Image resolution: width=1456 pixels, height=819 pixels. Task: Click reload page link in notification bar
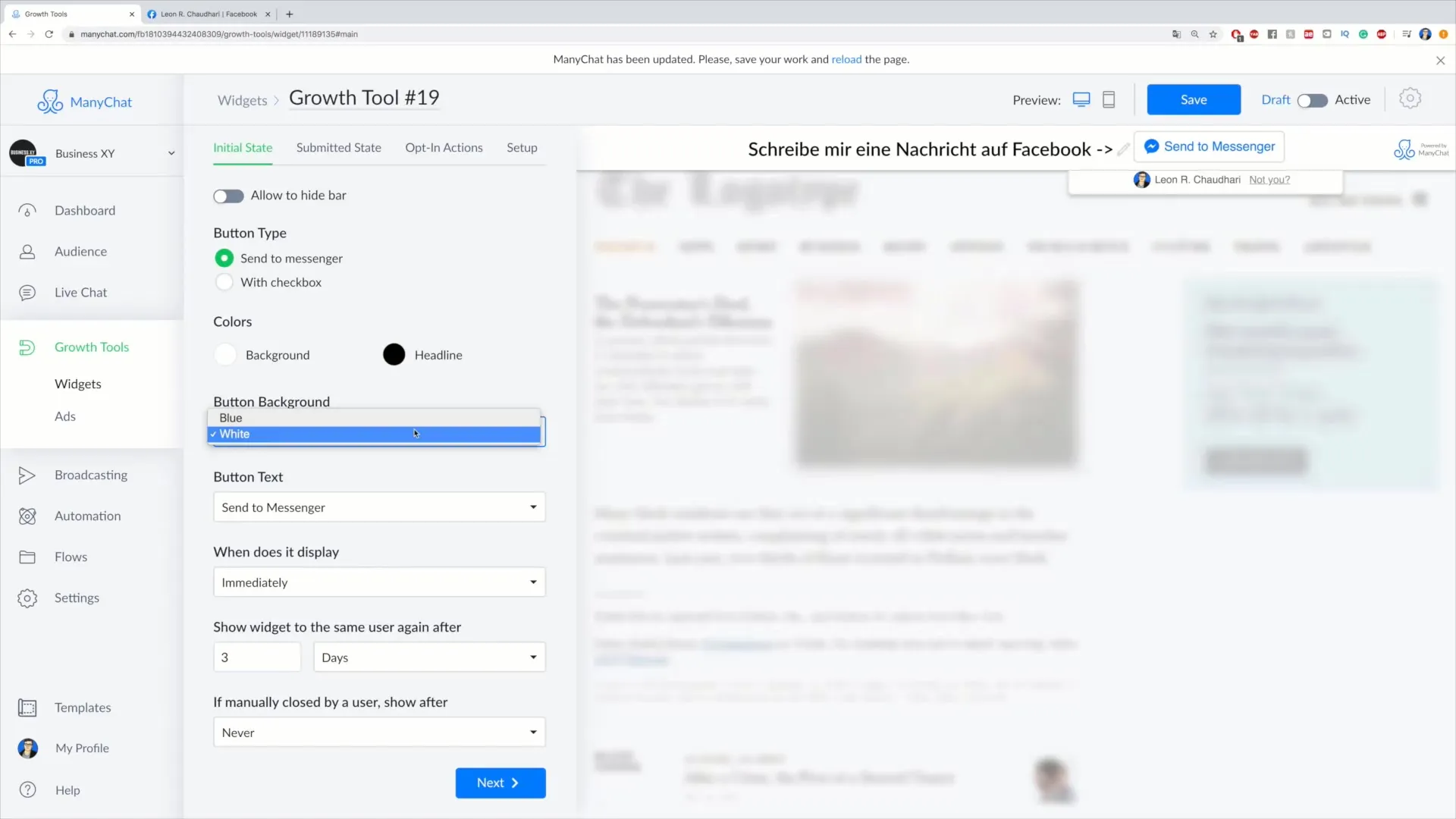[846, 59]
